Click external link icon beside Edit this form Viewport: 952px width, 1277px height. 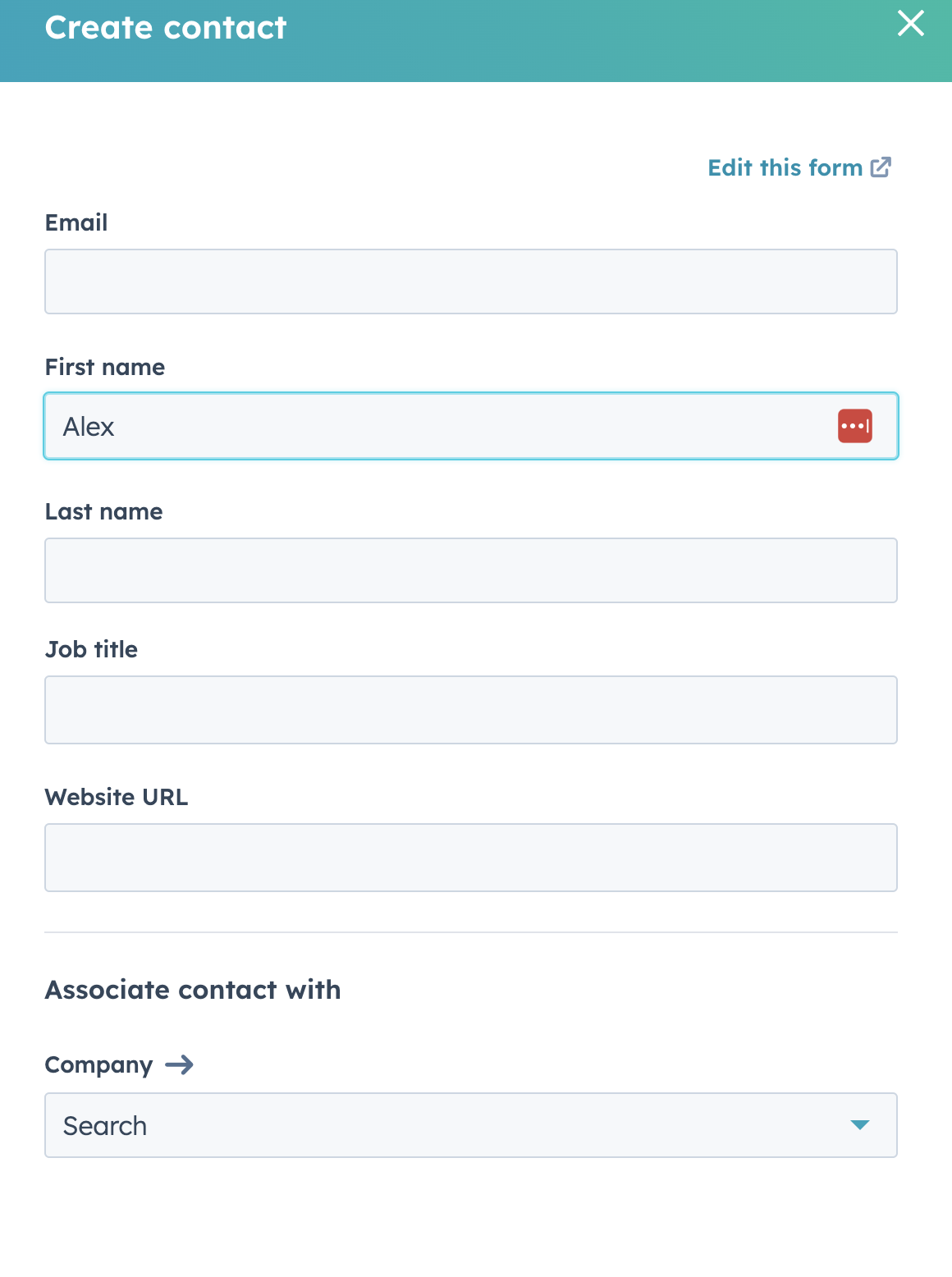coord(881,167)
